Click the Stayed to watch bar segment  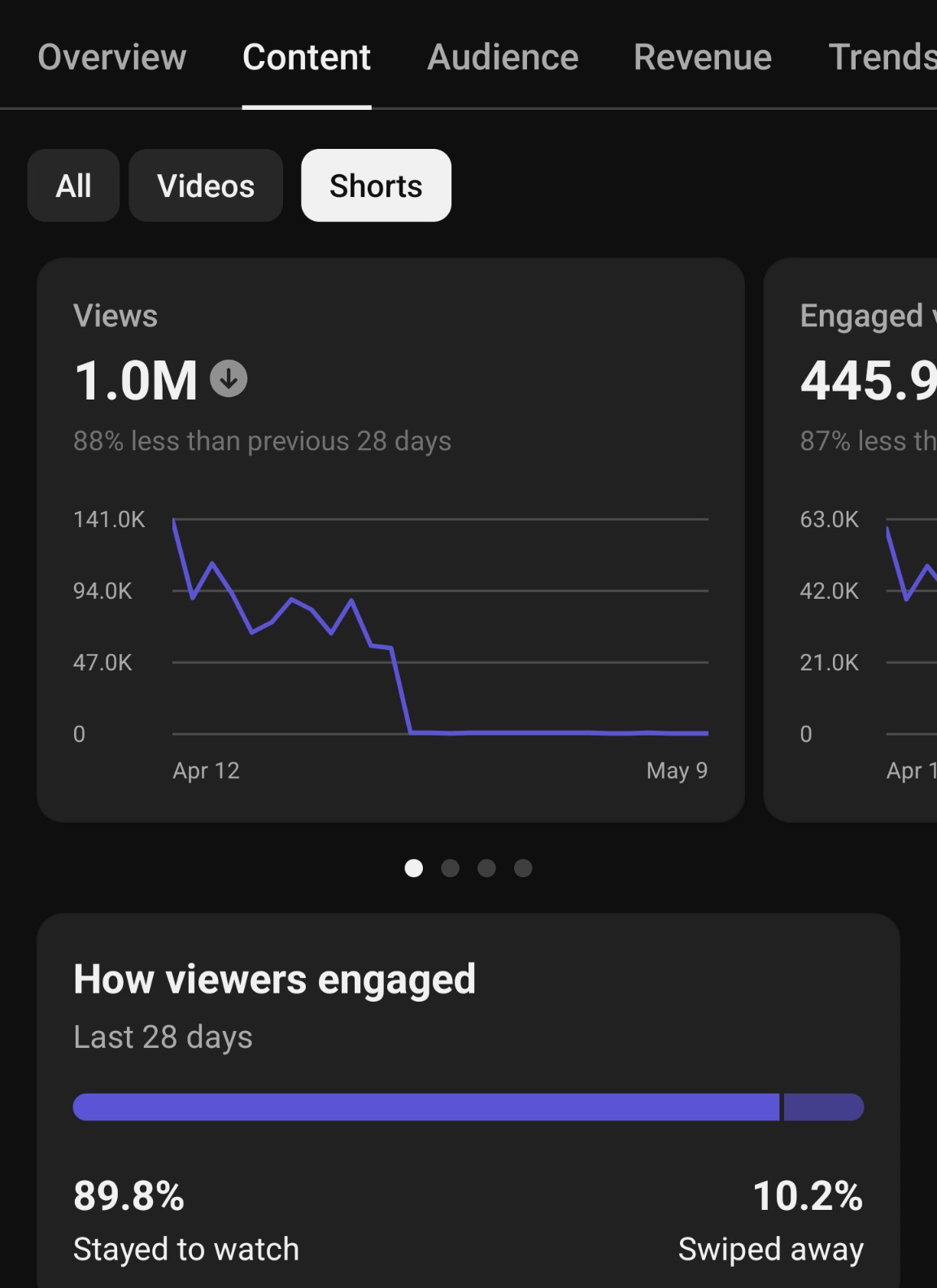pyautogui.click(x=426, y=1107)
